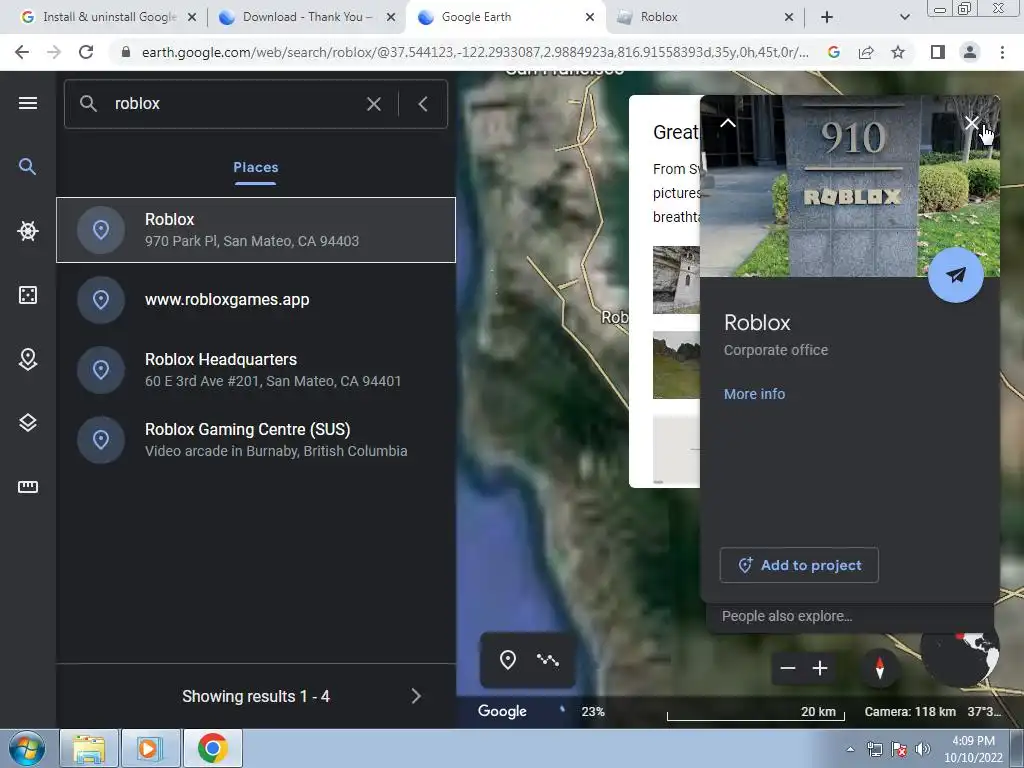1024x768 pixels.
Task: Open More info link for Roblox
Action: tap(754, 394)
